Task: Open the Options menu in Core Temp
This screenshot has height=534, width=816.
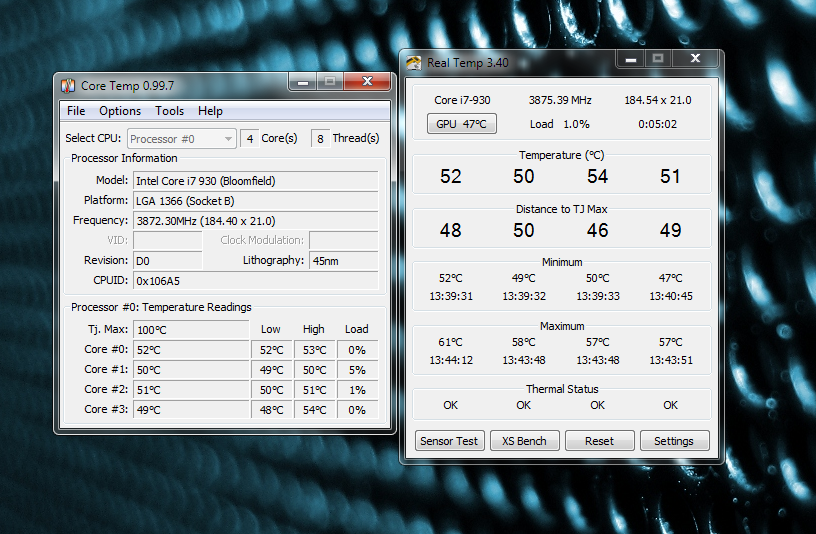Action: point(120,111)
